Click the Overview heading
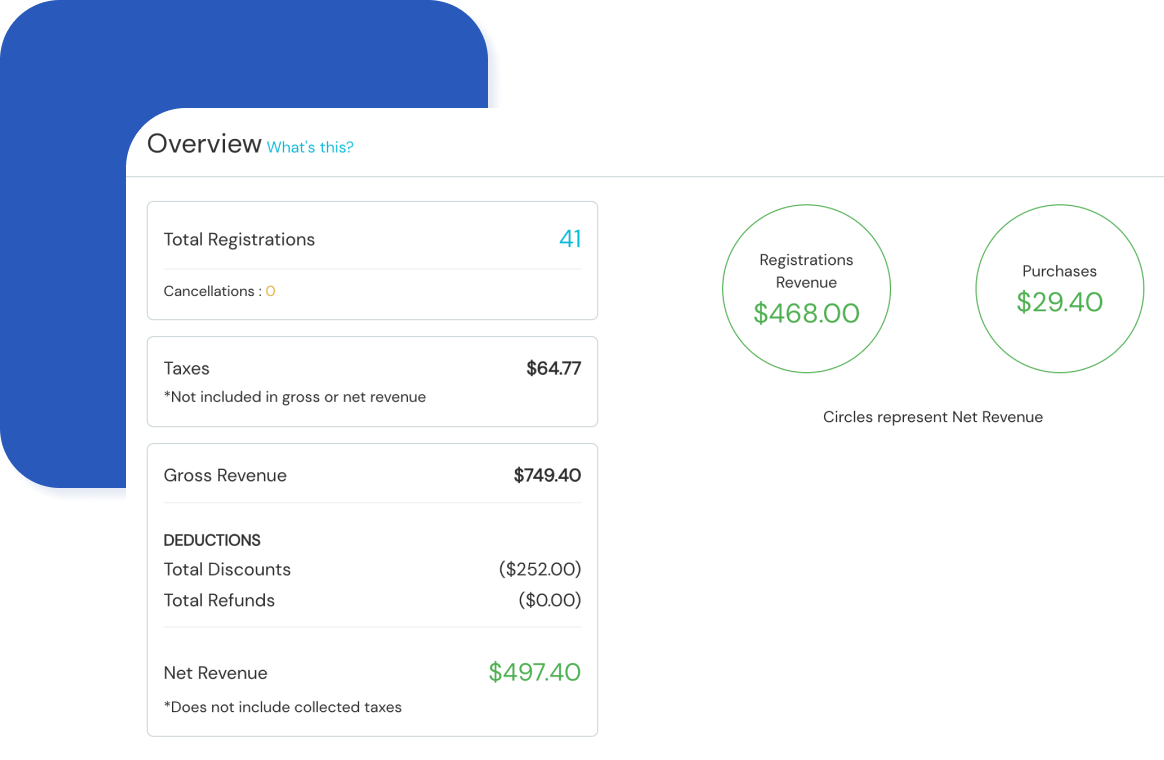This screenshot has height=760, width=1164. click(204, 143)
